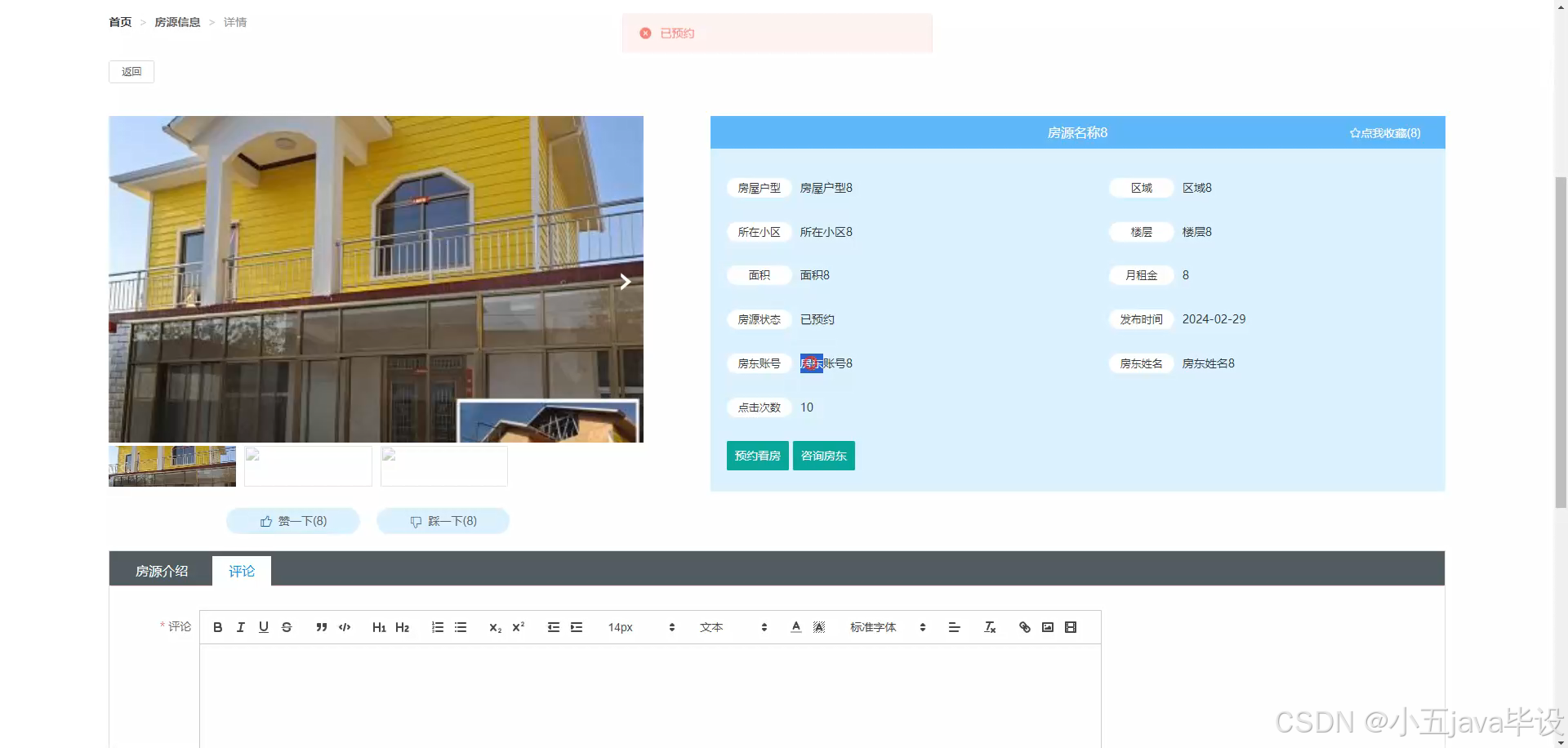The image size is (1568, 748).
Task: Click the 面积8 value
Action: 814,275
